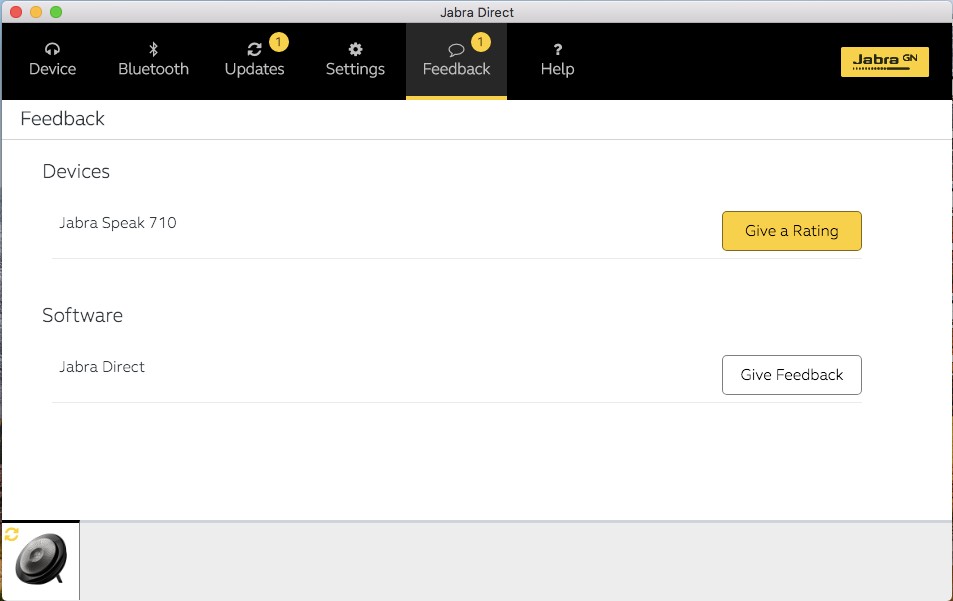Viewport: 953px width, 601px height.
Task: Click the Feedback page title
Action: click(62, 118)
